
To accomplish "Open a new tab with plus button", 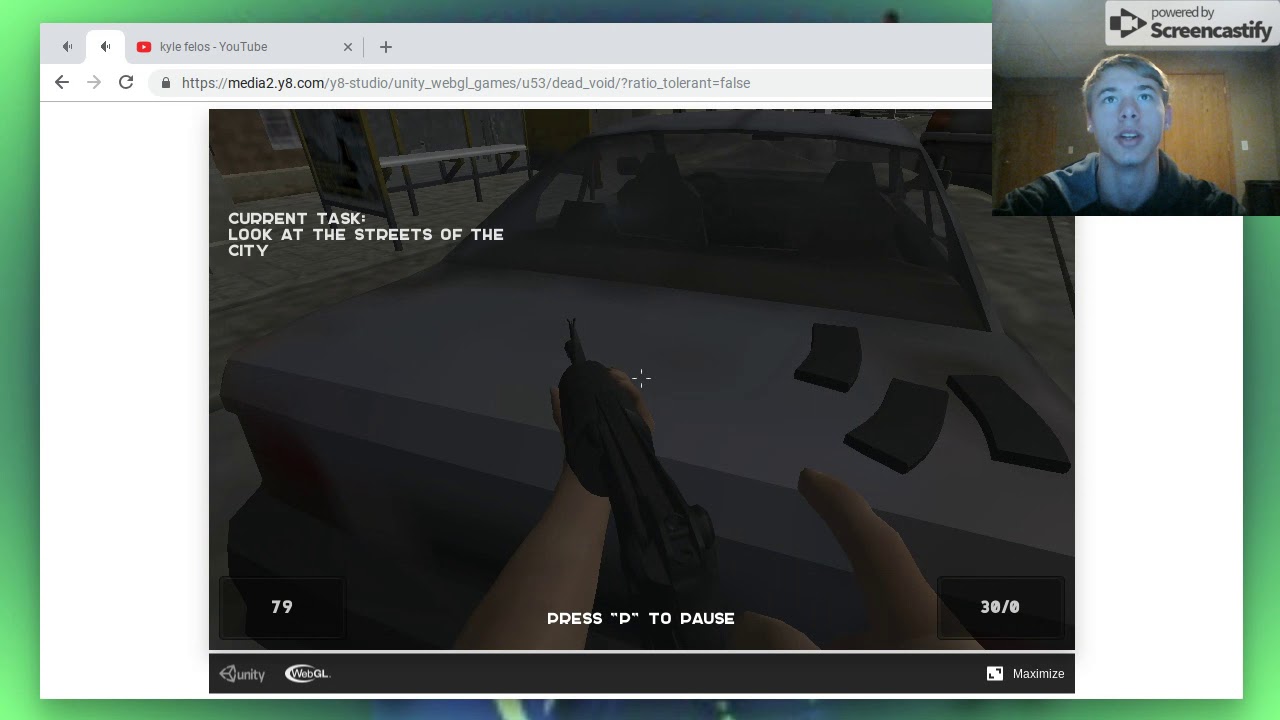I will (386, 47).
